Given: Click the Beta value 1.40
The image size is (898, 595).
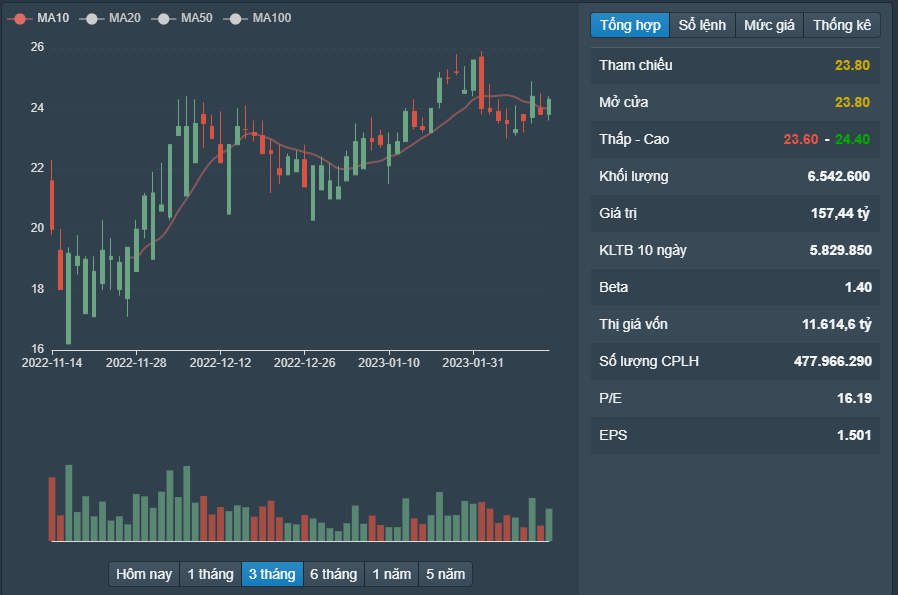Looking at the screenshot, I should [x=858, y=287].
